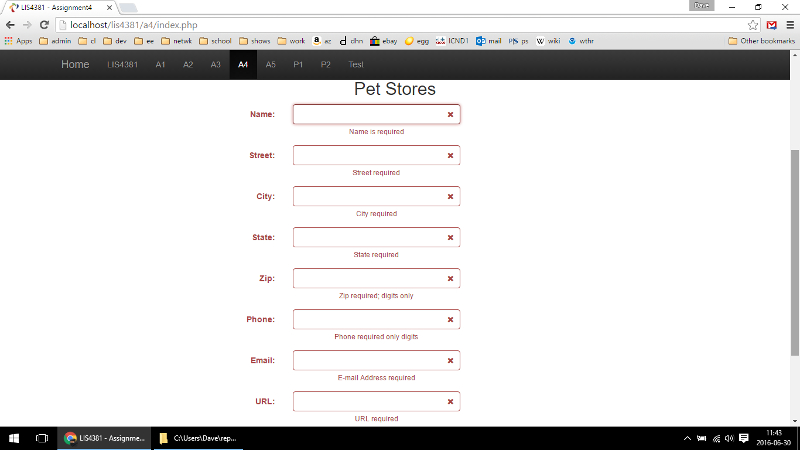Open the Test navbar item
The height and width of the screenshot is (450, 800).
pyautogui.click(x=356, y=64)
